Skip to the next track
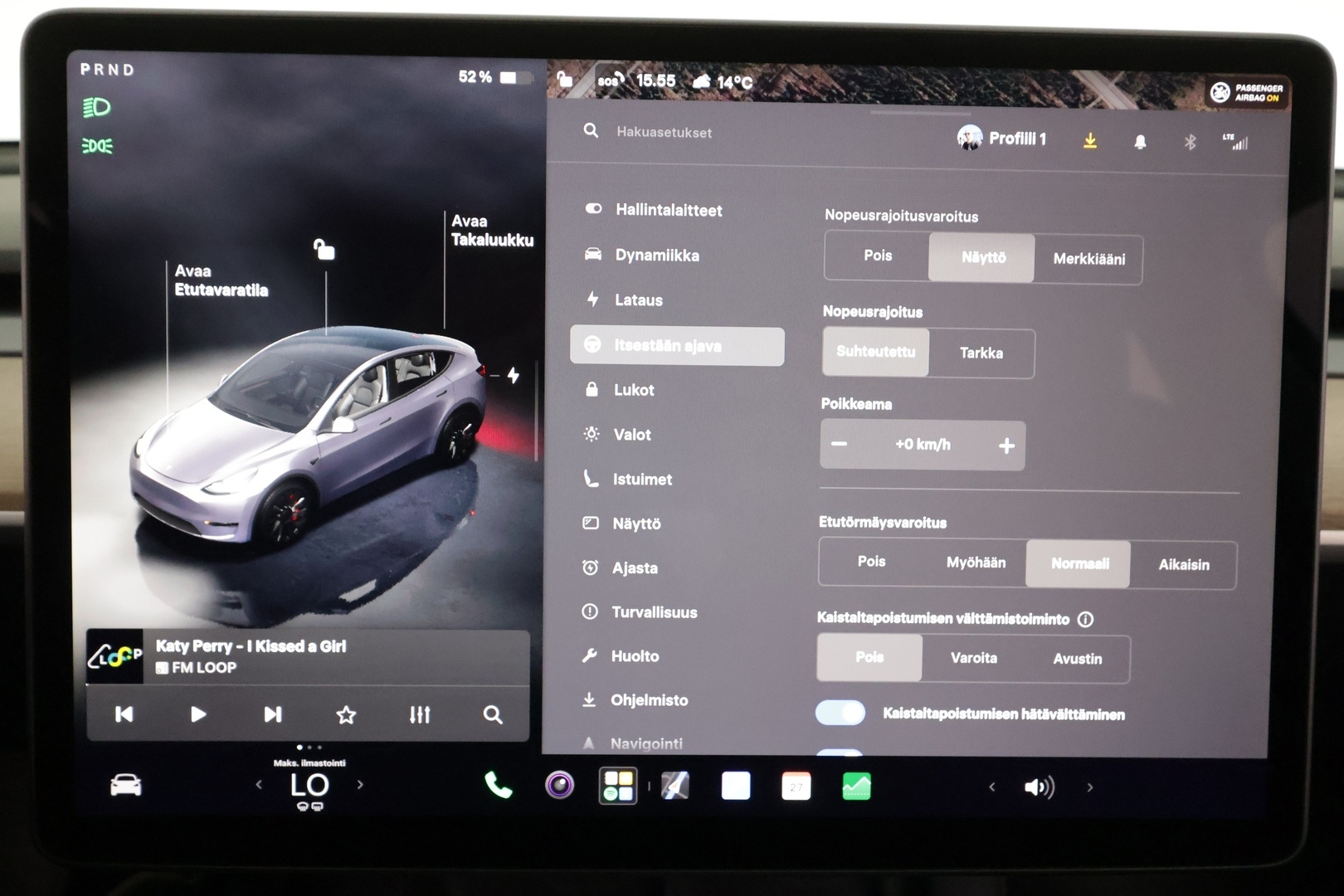Viewport: 1344px width, 896px height. [272, 714]
